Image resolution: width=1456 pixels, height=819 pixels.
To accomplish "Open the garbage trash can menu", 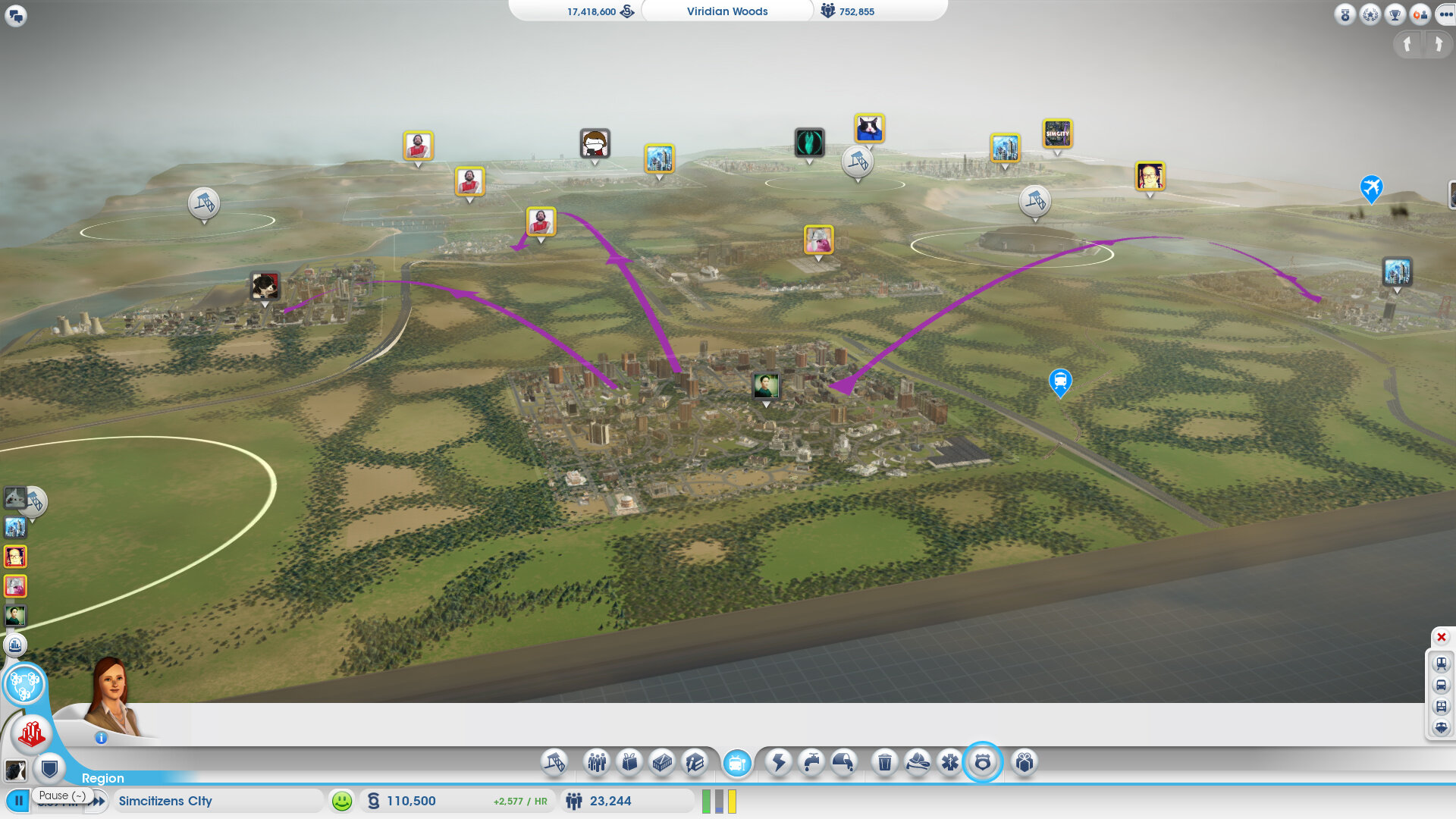I will [x=884, y=762].
